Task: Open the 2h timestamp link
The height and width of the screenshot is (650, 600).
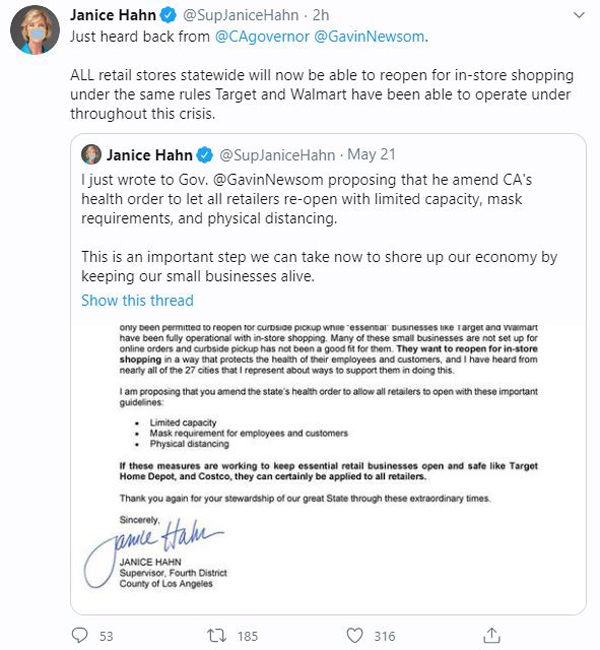Action: click(321, 15)
